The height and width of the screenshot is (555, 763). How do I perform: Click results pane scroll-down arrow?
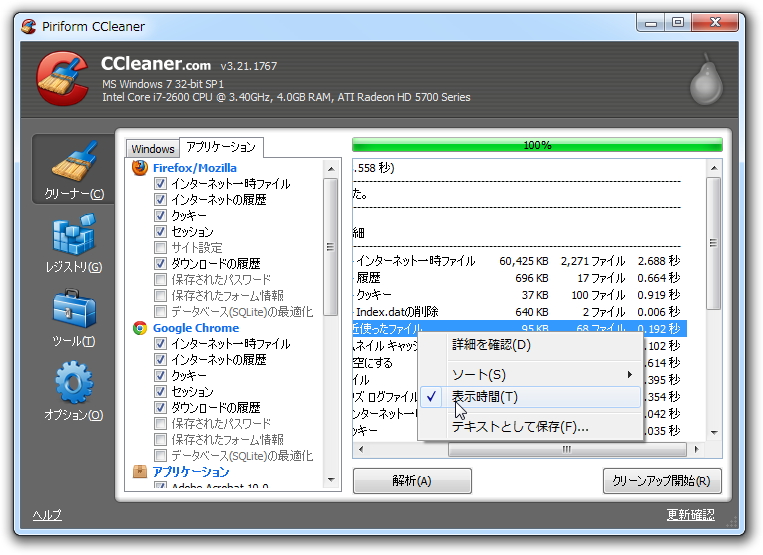[714, 432]
